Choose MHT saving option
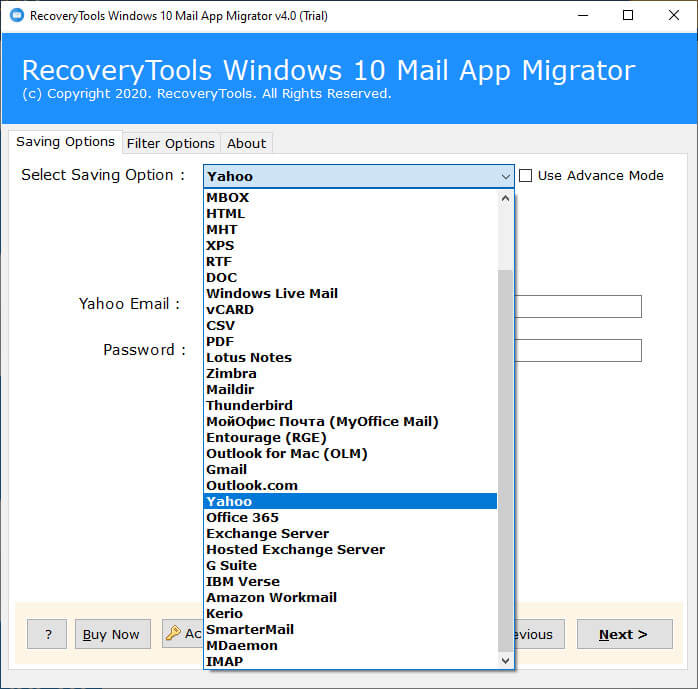 (x=350, y=230)
